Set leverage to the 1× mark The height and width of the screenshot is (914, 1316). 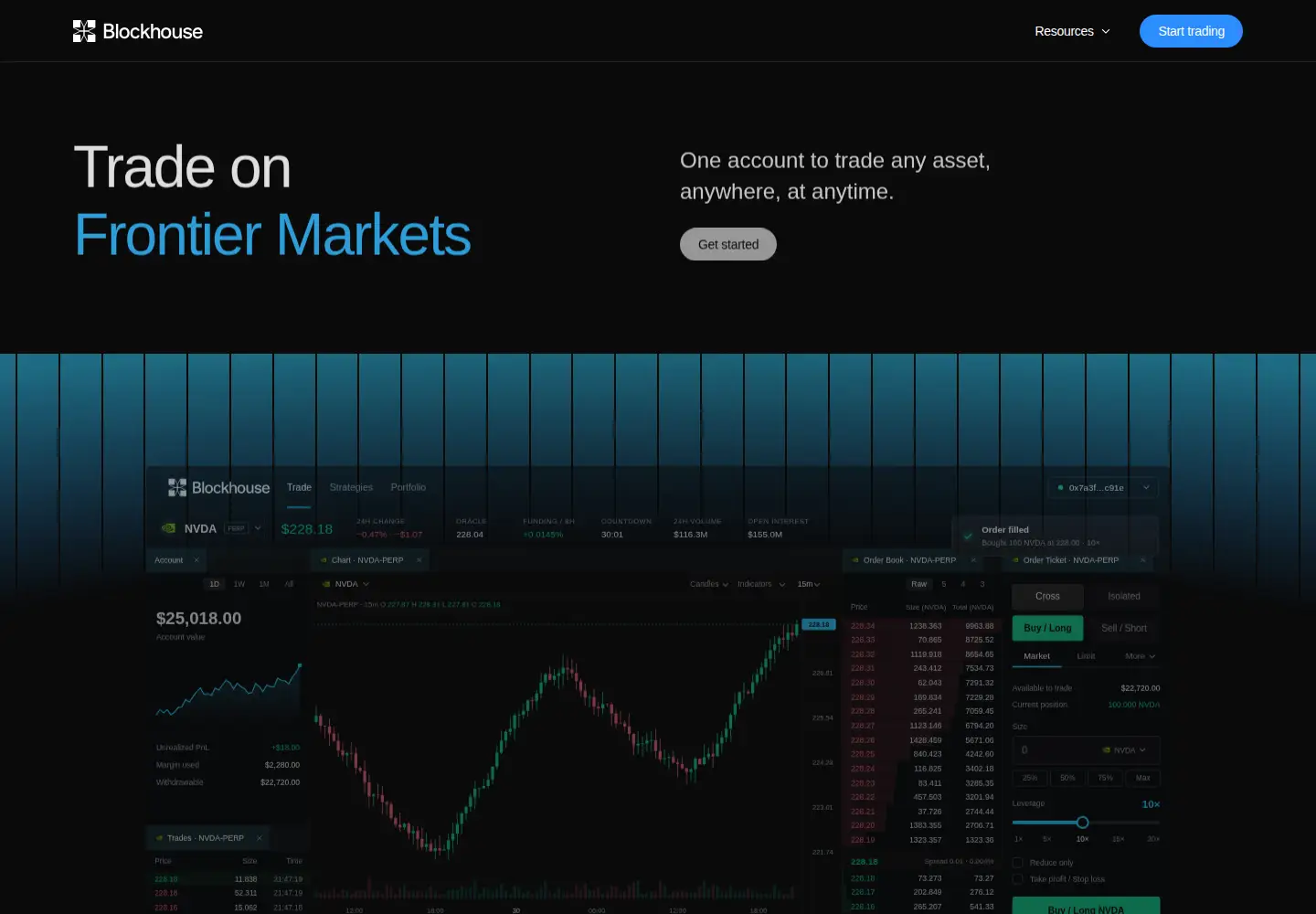coord(1018,839)
